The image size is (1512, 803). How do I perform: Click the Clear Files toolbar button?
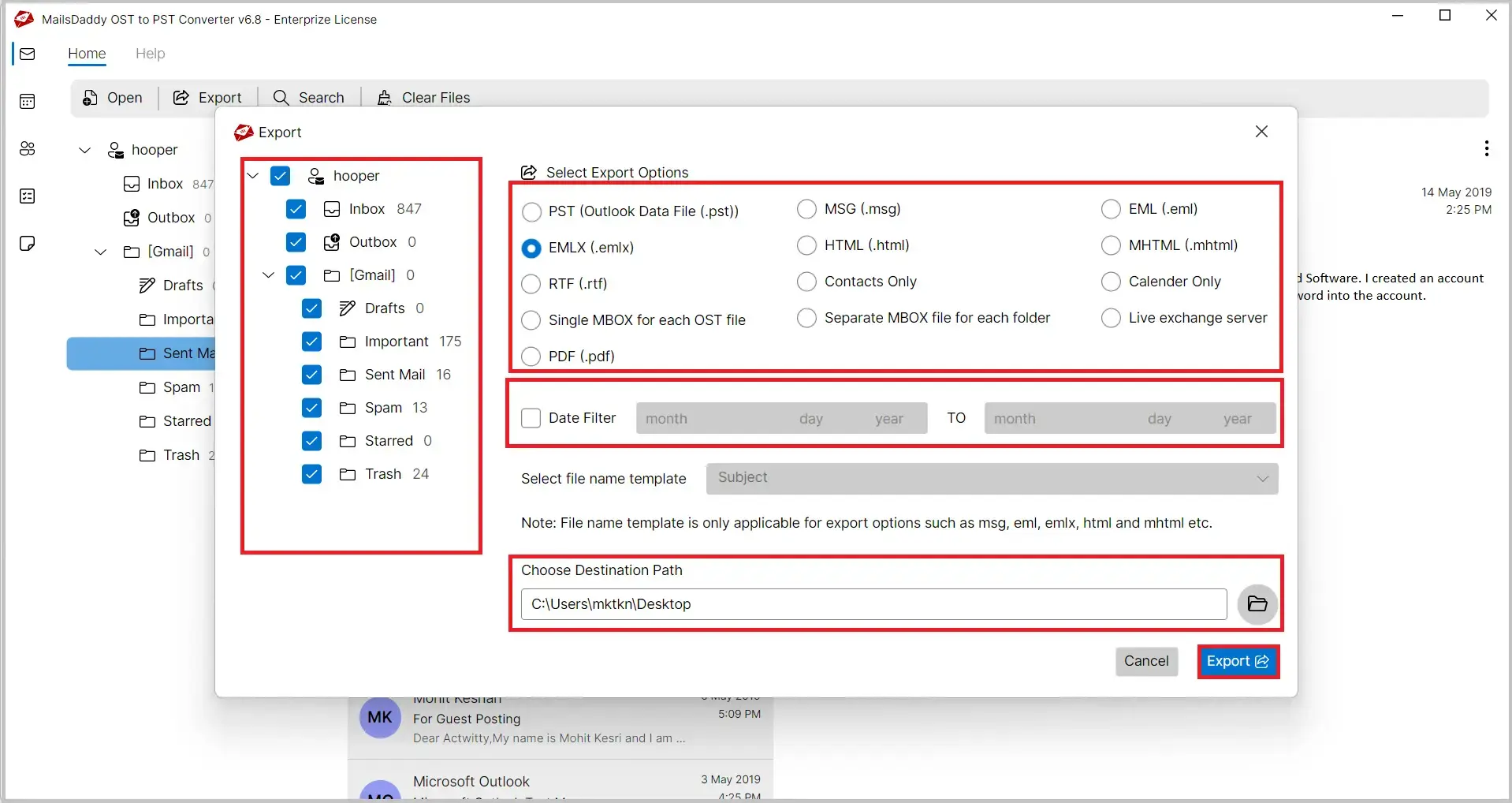423,98
